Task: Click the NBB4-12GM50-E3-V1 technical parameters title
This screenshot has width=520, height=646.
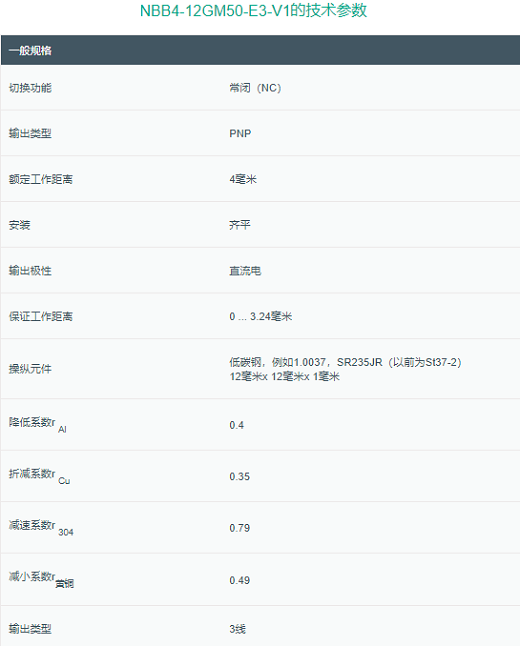Action: [x=253, y=10]
